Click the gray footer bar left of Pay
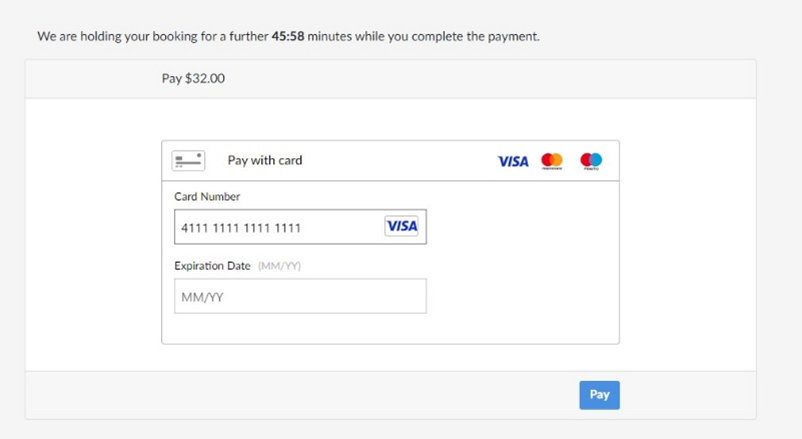802x439 pixels. click(x=300, y=395)
